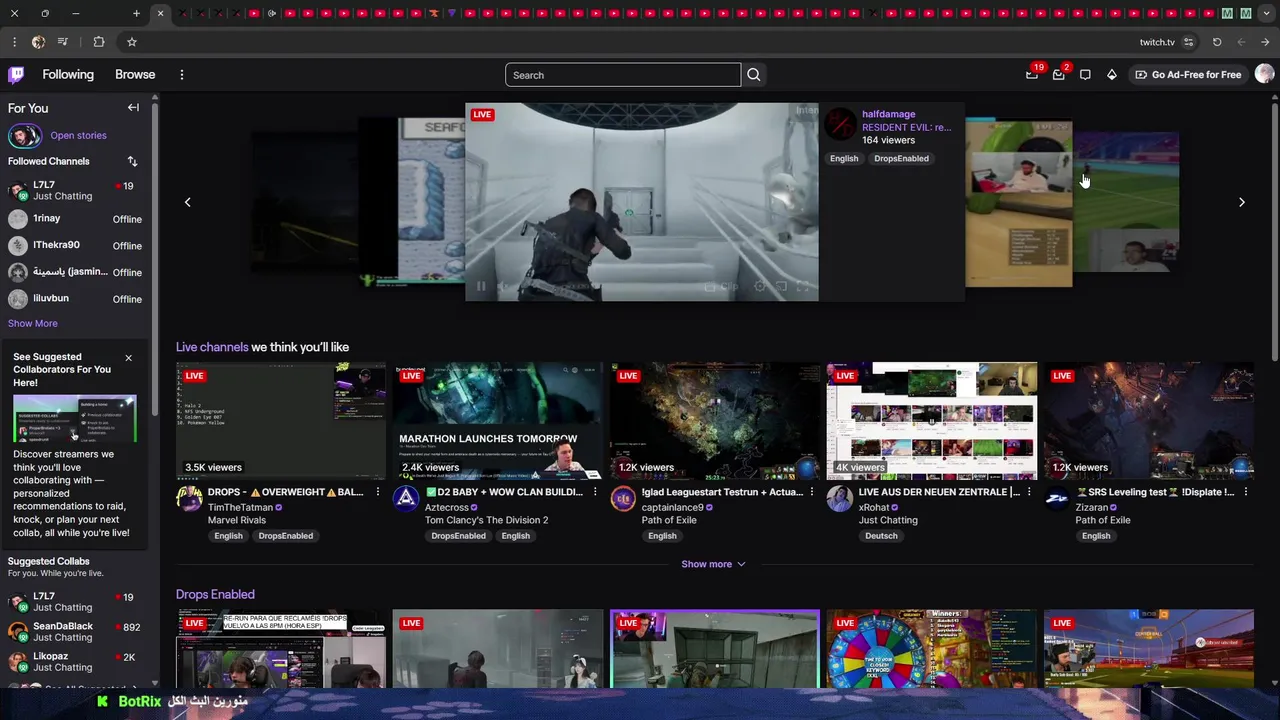This screenshot has height=720, width=1280.
Task: Pause the featured halfdamage stream
Action: coord(481,287)
